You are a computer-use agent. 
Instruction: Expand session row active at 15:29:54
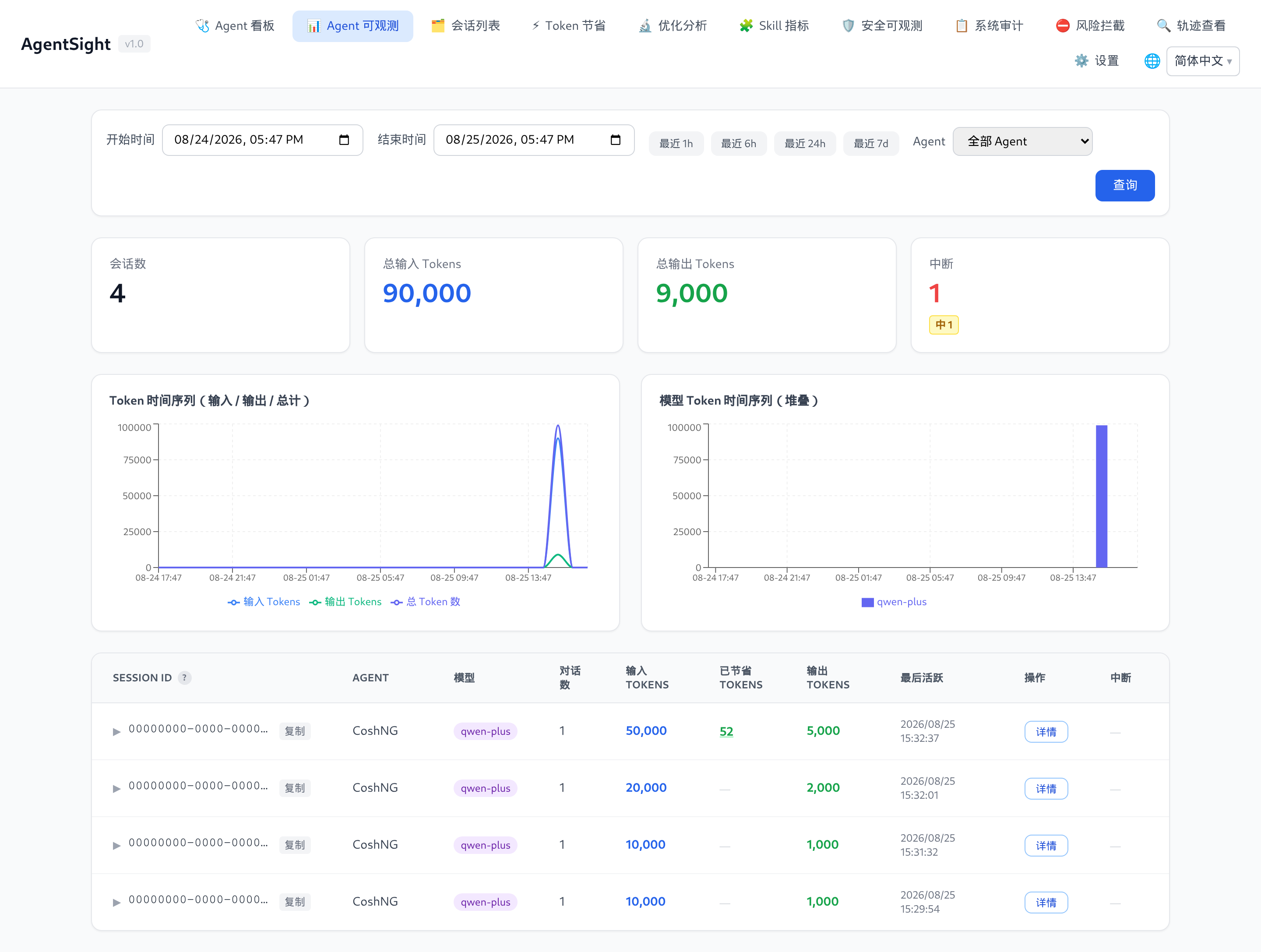click(116, 903)
